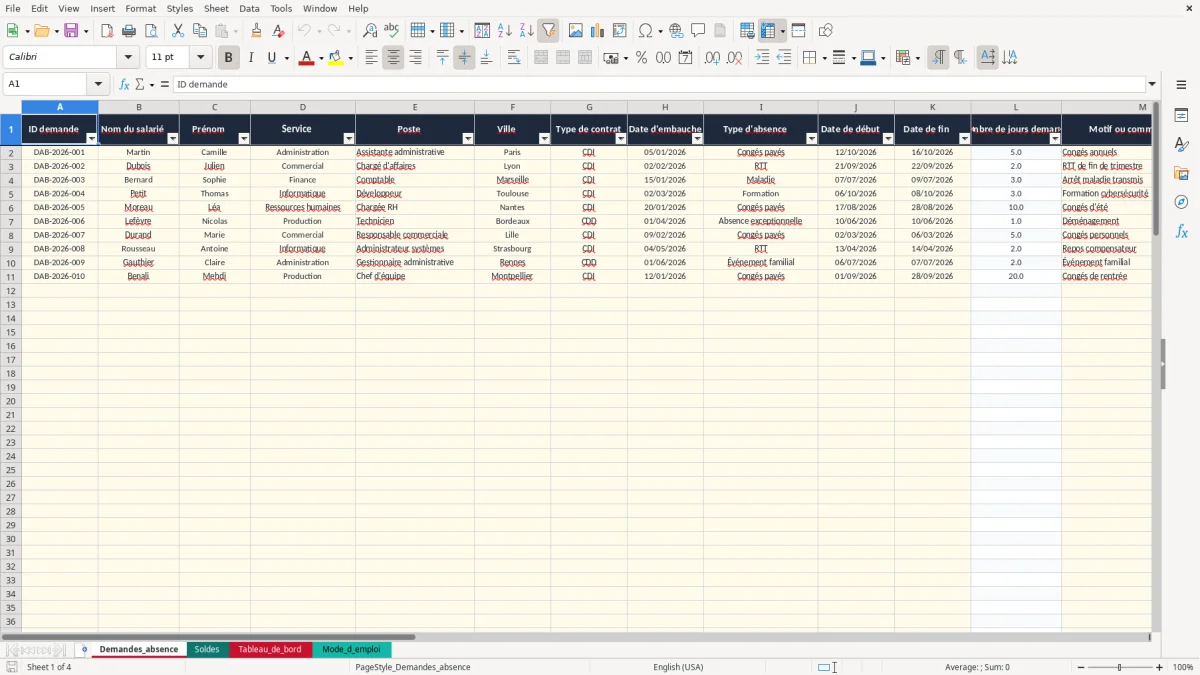Toggle Freeze Rows and Columns

768,31
